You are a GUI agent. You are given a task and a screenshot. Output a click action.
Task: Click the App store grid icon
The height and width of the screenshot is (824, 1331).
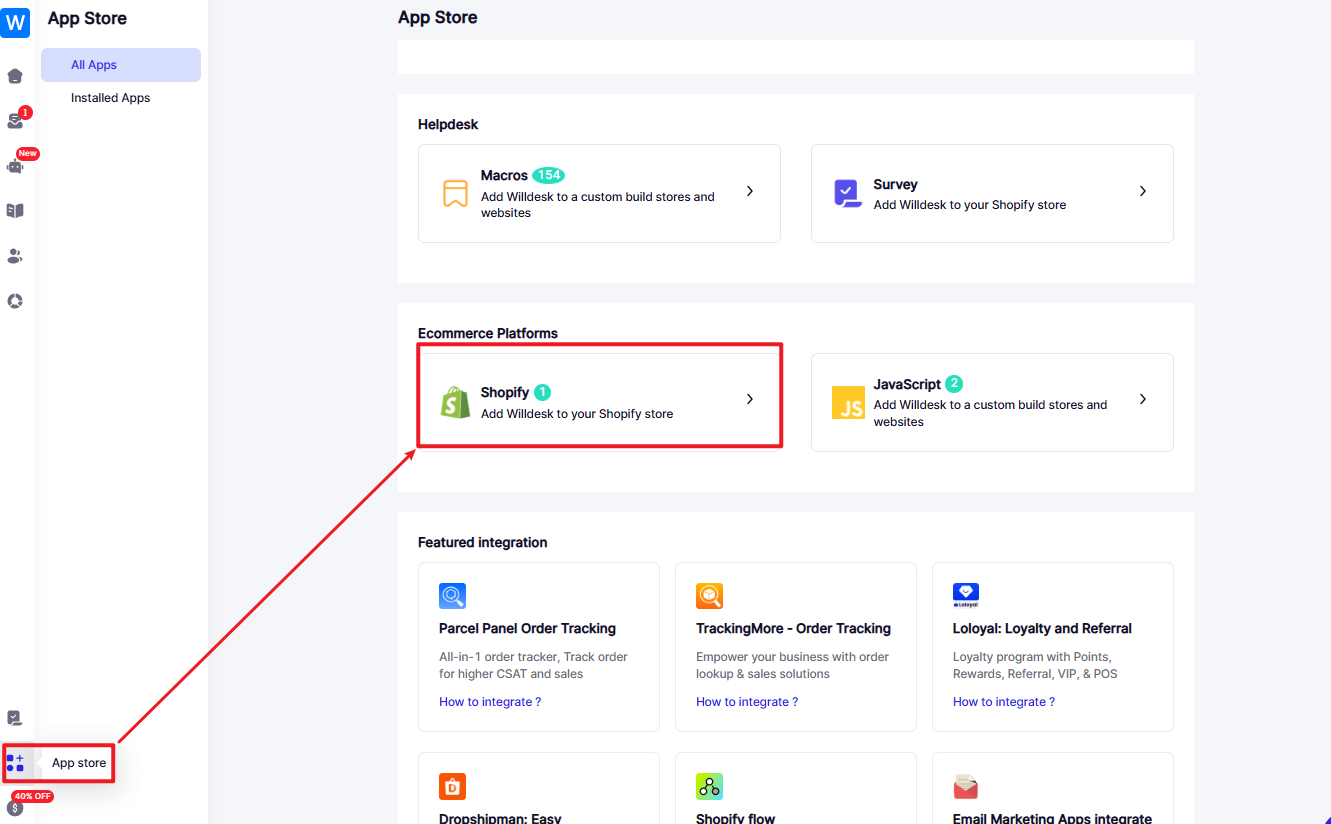[x=15, y=763]
